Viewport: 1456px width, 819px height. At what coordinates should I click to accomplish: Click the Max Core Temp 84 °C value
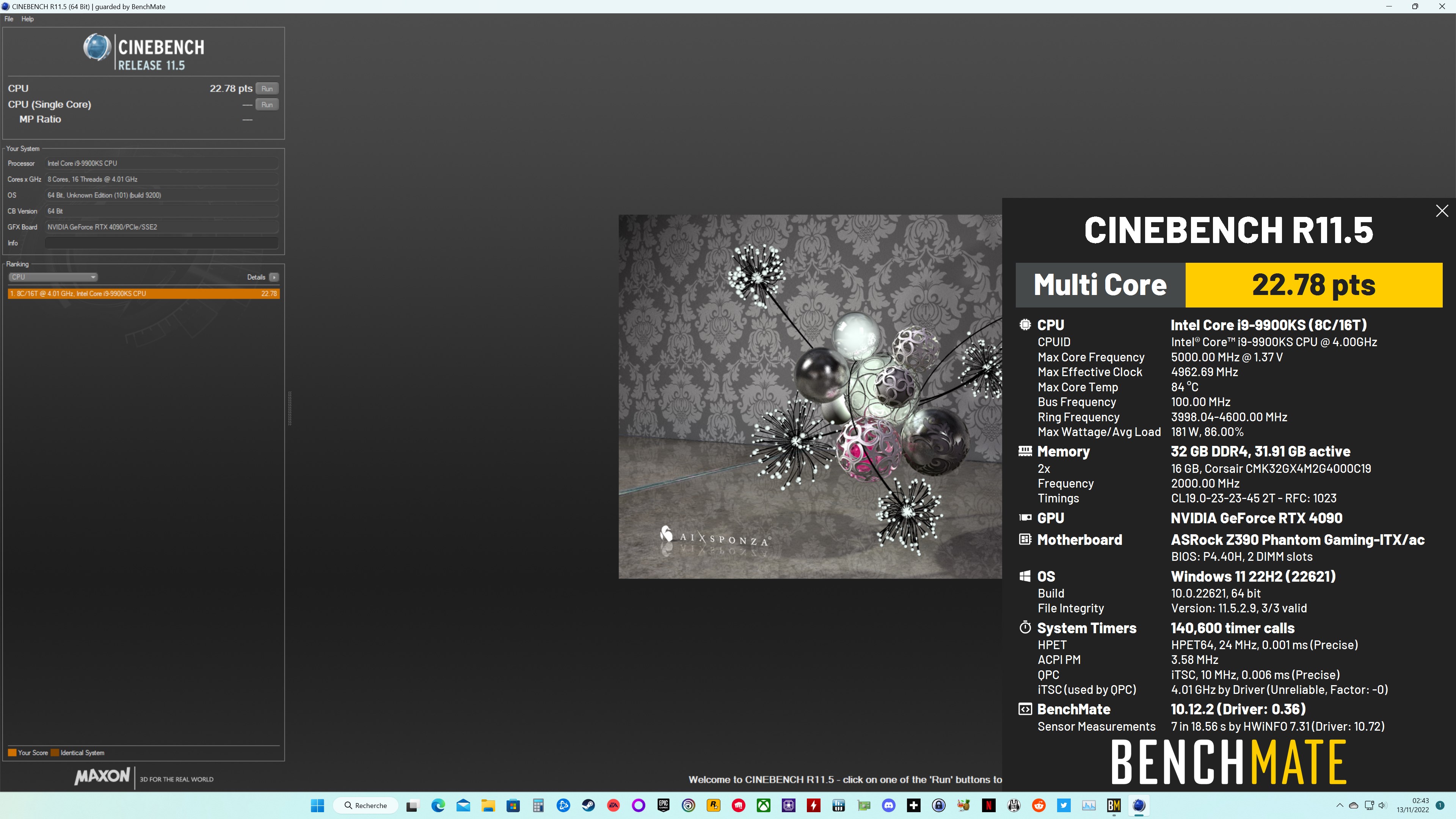(x=1184, y=387)
